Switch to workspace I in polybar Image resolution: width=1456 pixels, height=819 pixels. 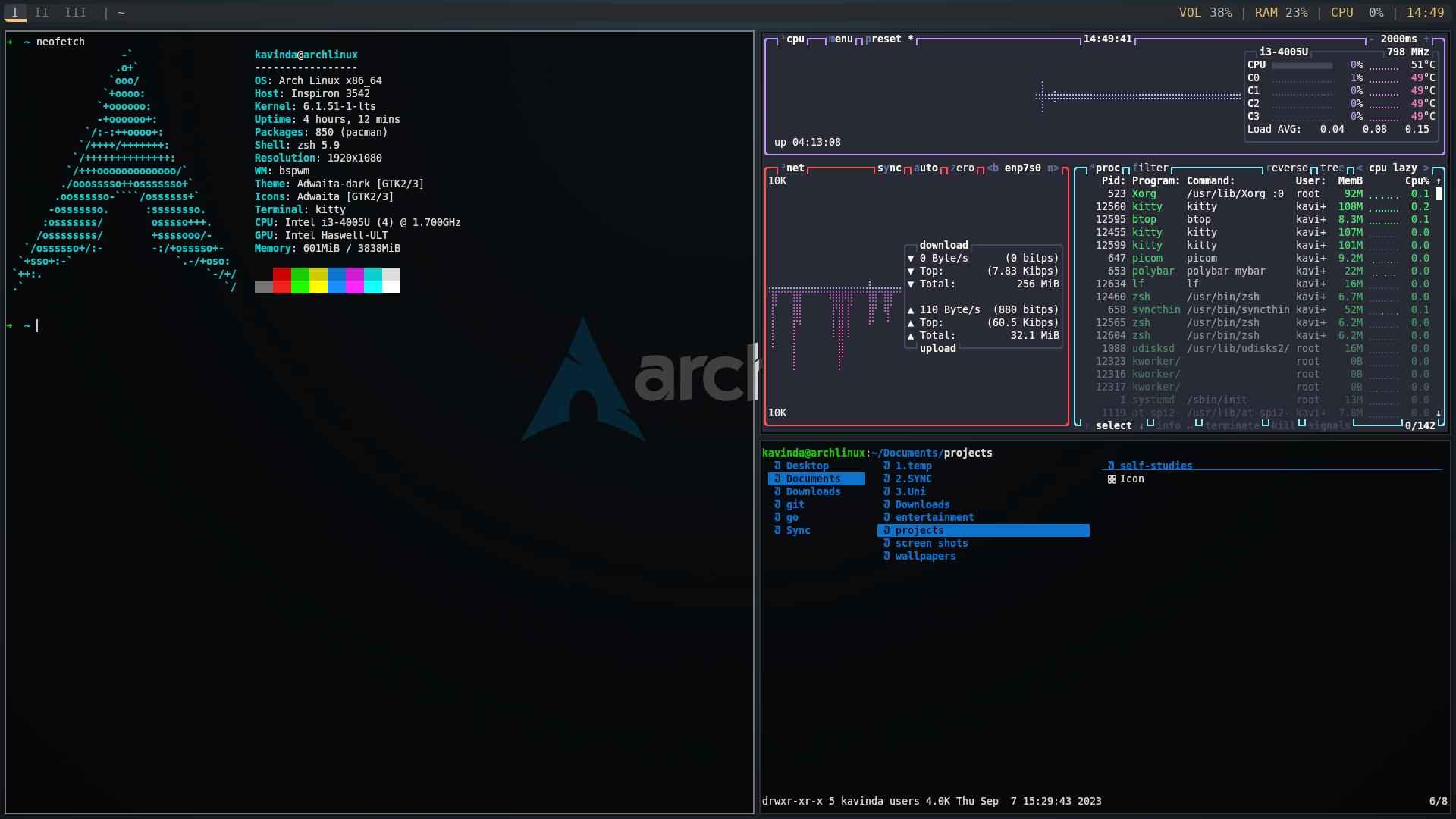tap(15, 13)
